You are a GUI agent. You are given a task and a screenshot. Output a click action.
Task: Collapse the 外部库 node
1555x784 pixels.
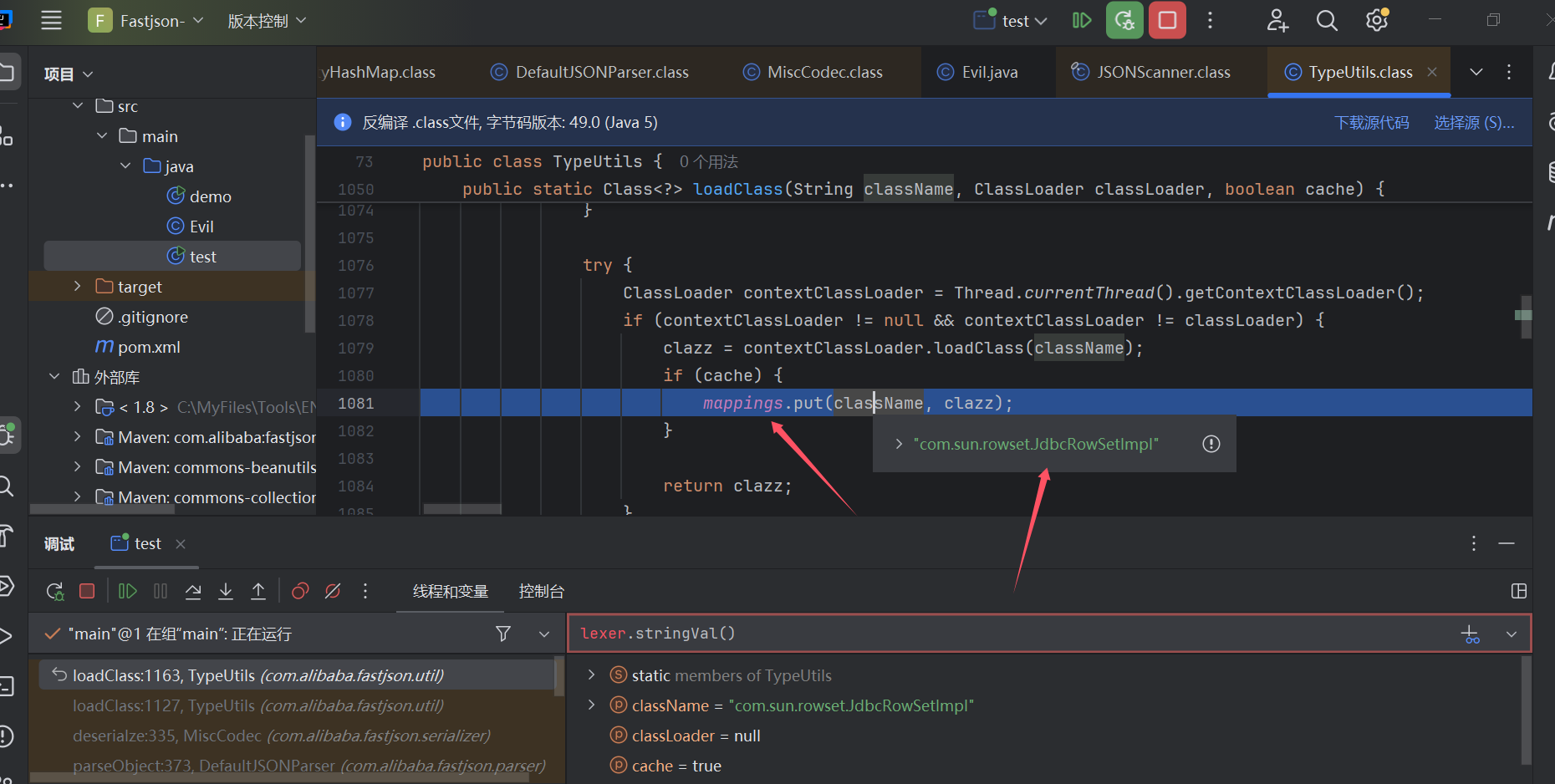(x=54, y=377)
